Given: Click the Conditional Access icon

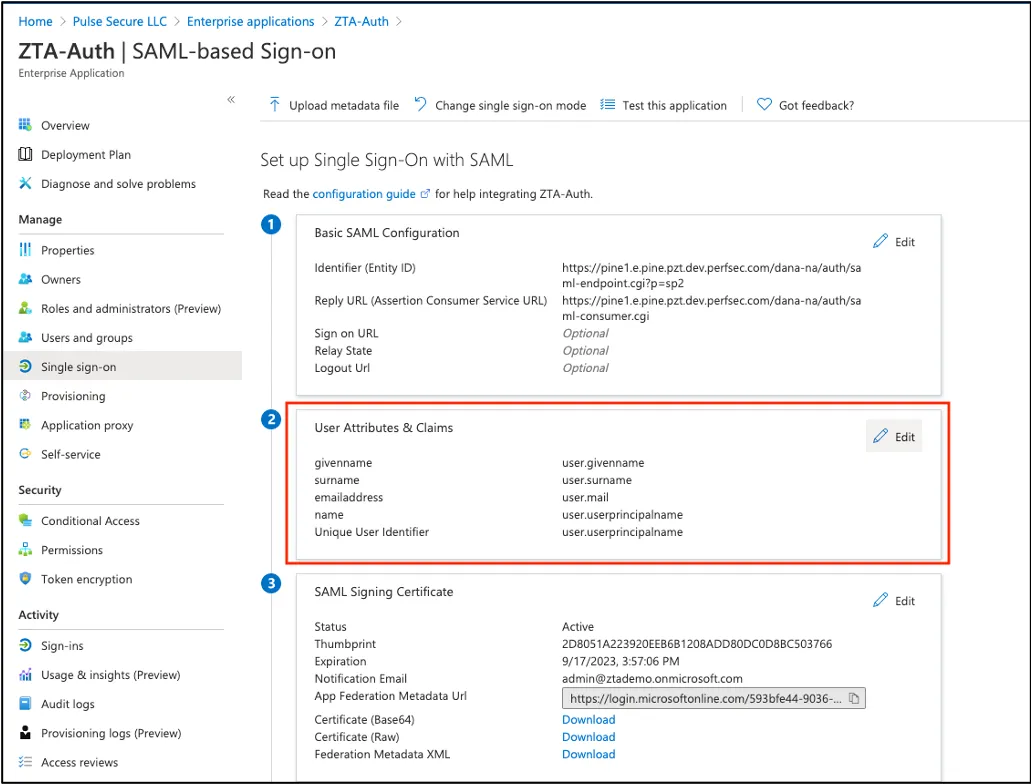Looking at the screenshot, I should [x=25, y=520].
